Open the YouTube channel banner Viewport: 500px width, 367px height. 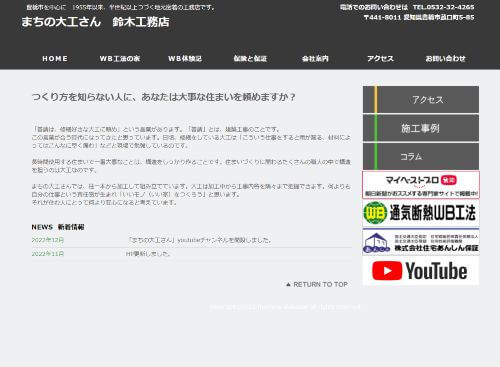pyautogui.click(x=421, y=271)
